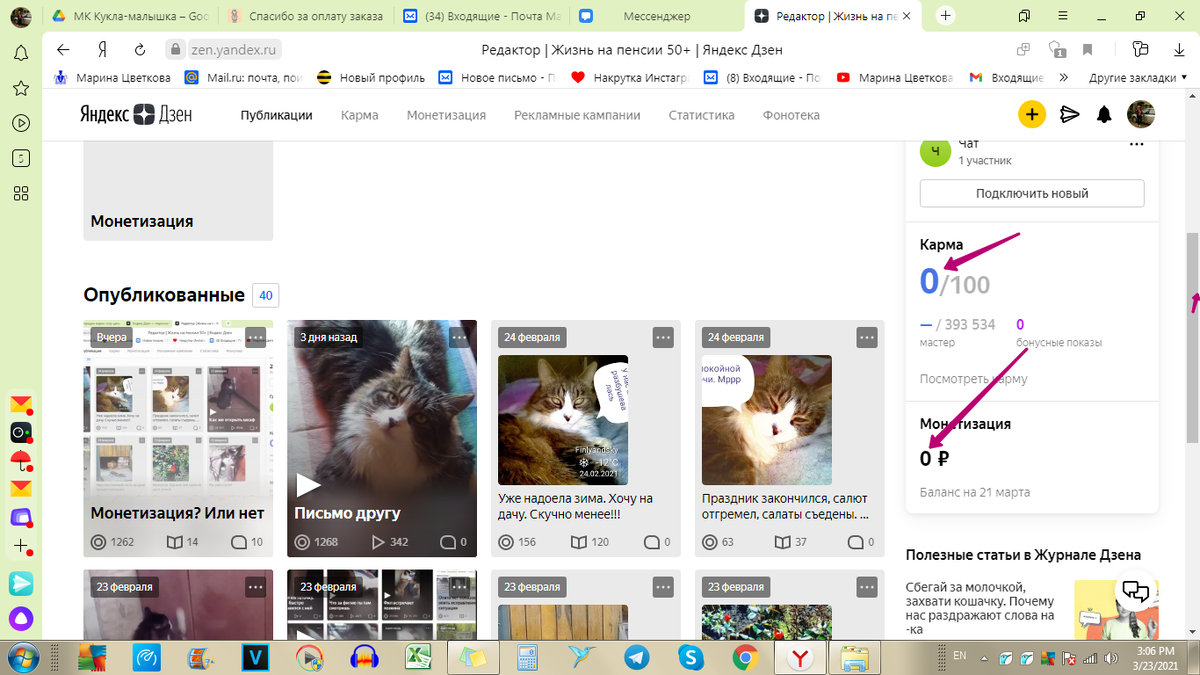This screenshot has width=1200, height=675.
Task: Reload the page with refresh icon
Action: click(x=140, y=50)
